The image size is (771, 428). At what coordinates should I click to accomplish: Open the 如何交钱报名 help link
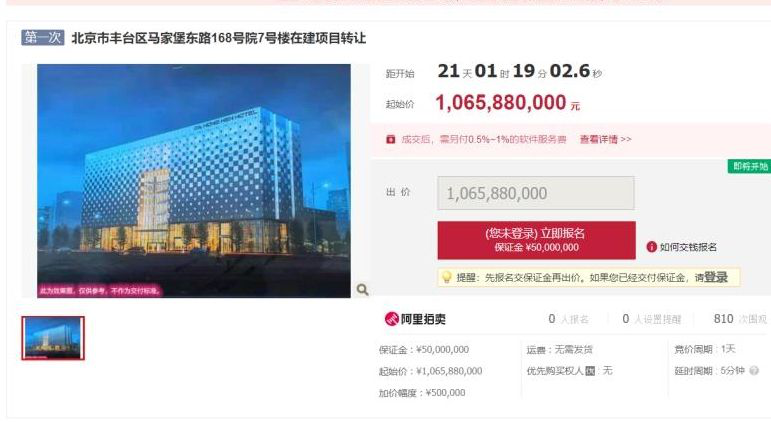(688, 247)
